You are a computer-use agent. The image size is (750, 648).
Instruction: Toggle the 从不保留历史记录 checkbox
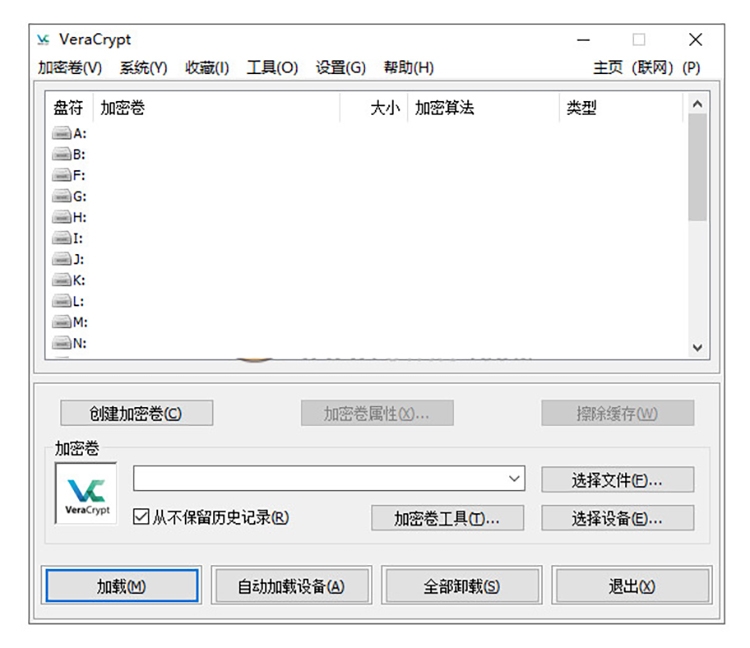[141, 517]
